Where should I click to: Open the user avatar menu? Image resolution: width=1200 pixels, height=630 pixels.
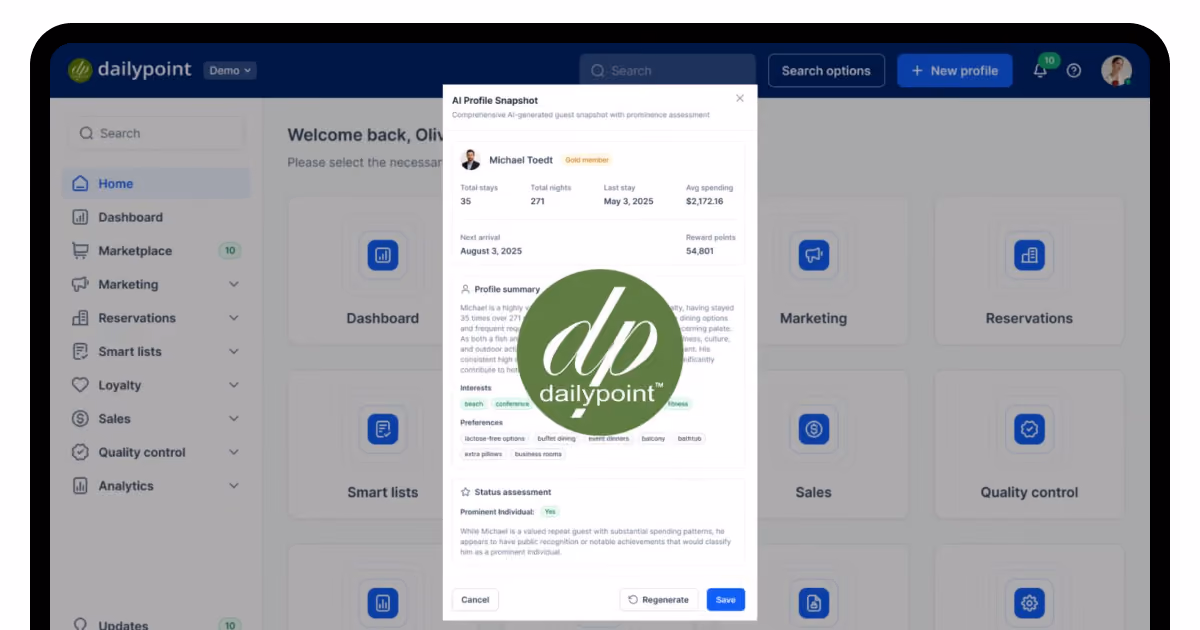coord(1116,70)
